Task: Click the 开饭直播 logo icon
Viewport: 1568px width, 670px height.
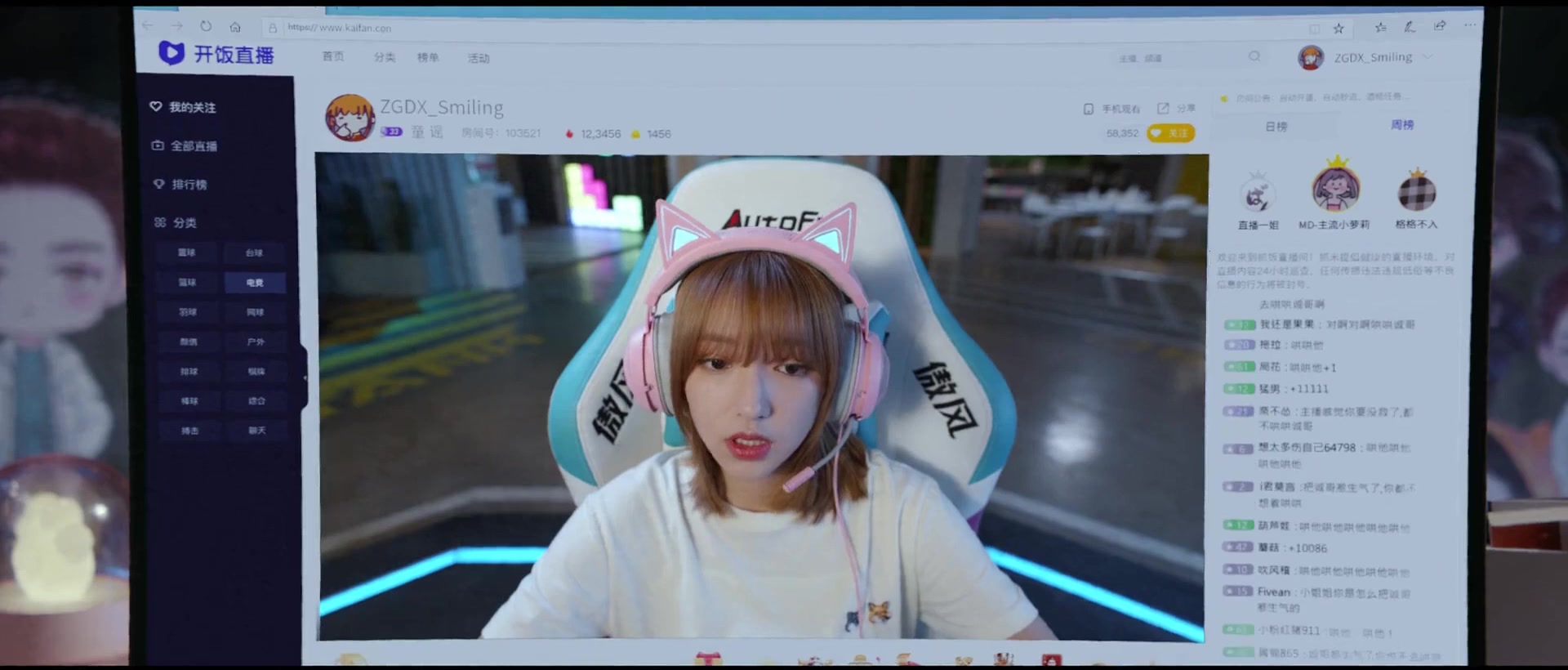Action: click(x=171, y=53)
